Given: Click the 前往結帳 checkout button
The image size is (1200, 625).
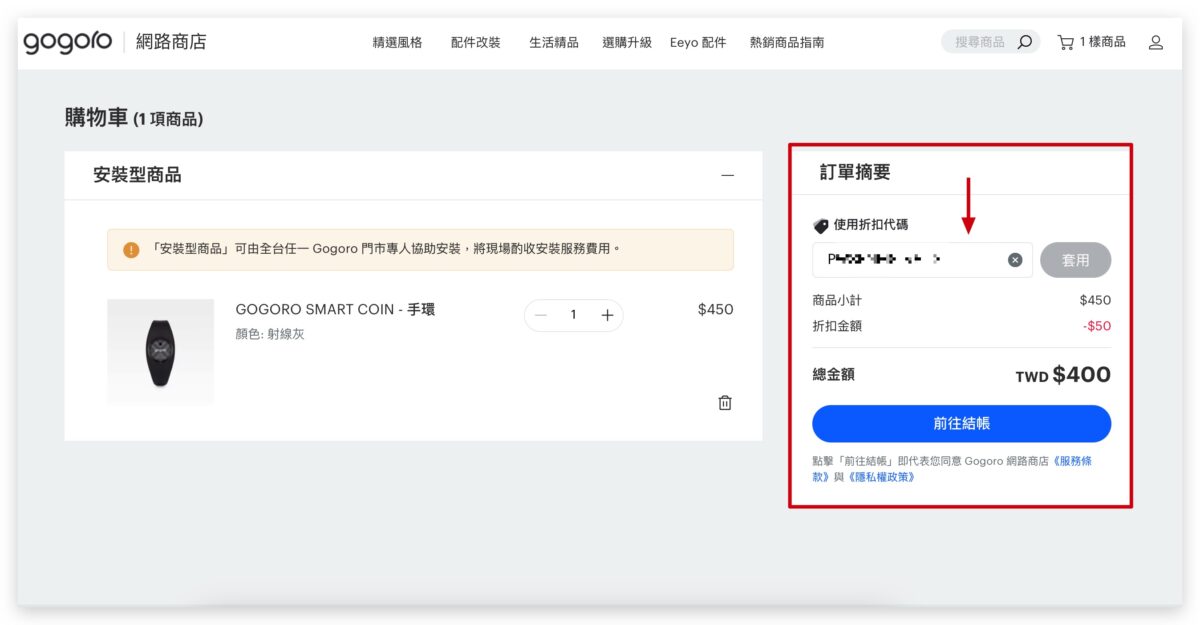Looking at the screenshot, I should click(961, 423).
